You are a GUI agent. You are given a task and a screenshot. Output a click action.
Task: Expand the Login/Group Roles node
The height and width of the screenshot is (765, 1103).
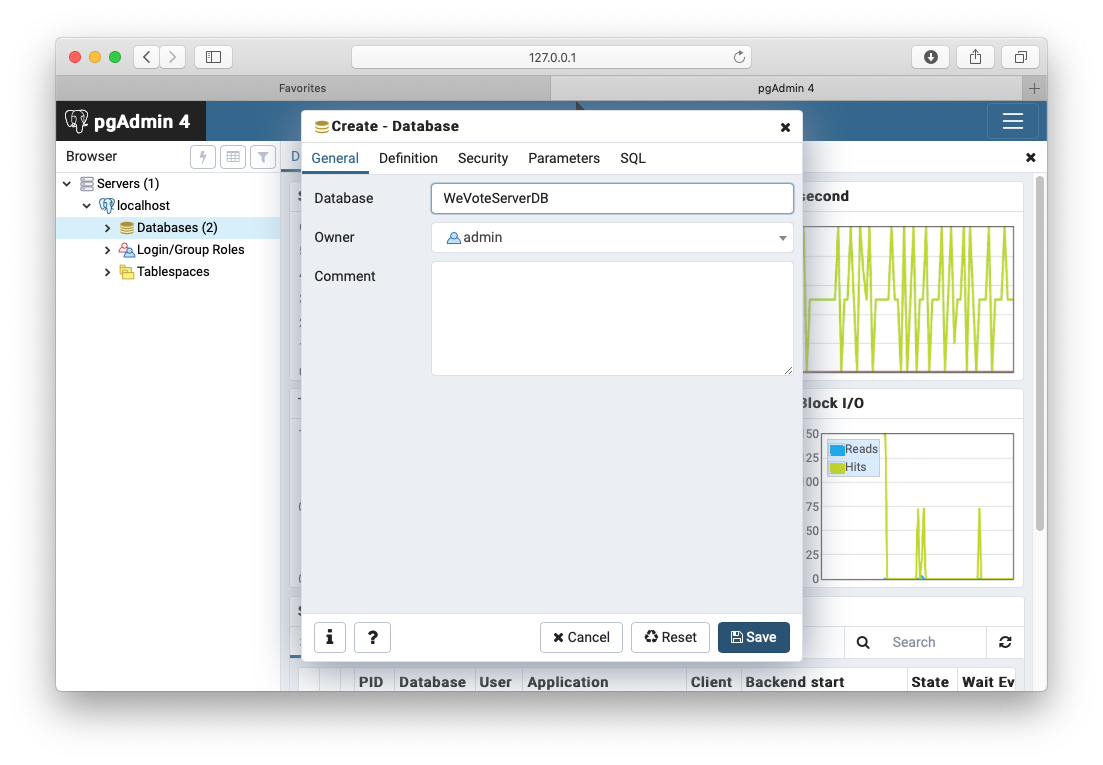[x=107, y=250]
